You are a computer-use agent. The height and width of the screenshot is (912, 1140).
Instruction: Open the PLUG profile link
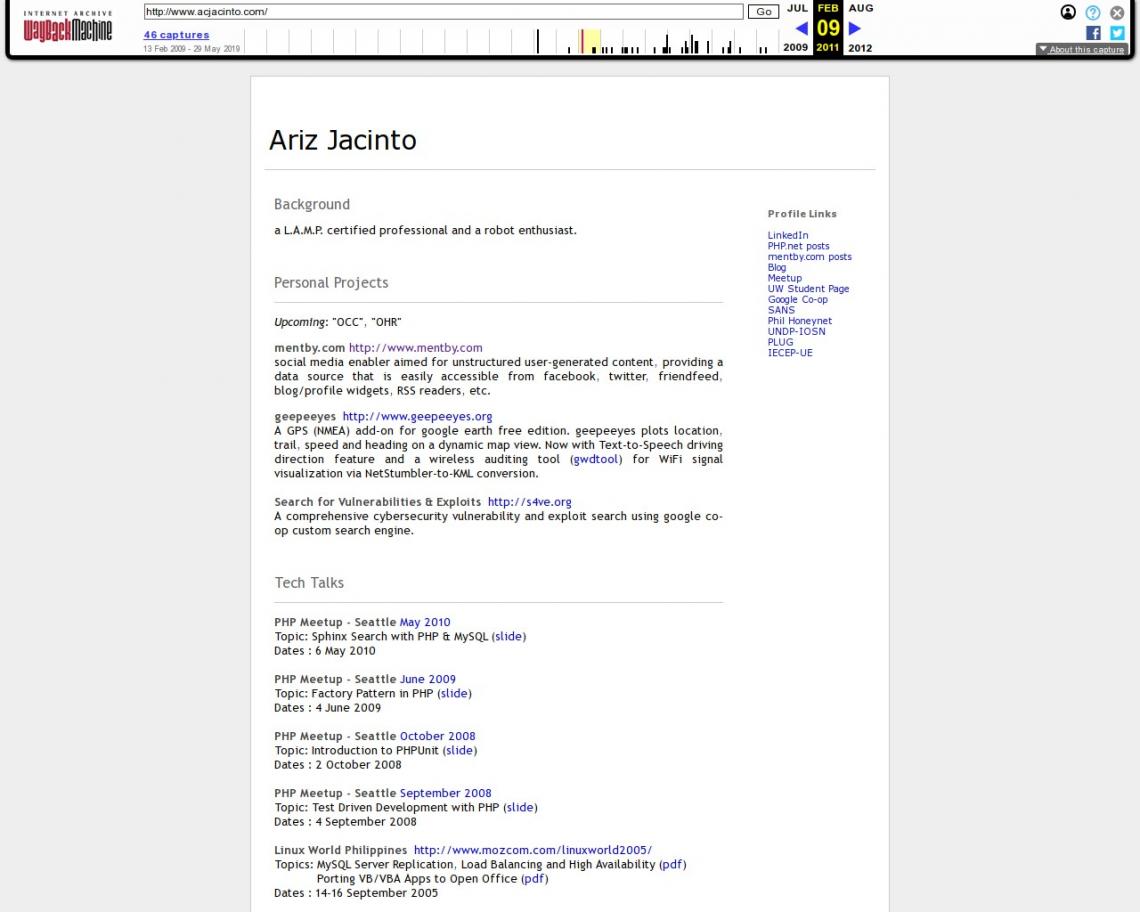coord(781,342)
